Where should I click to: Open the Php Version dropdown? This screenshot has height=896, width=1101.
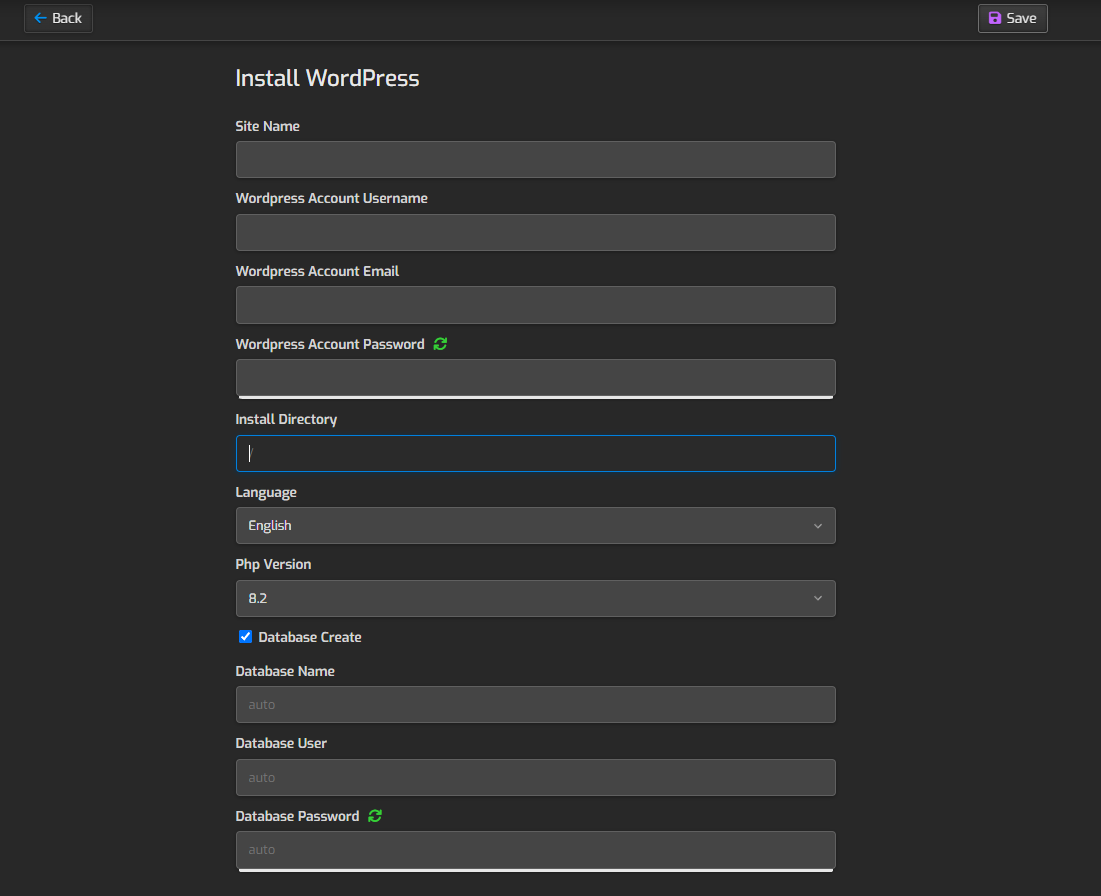535,598
